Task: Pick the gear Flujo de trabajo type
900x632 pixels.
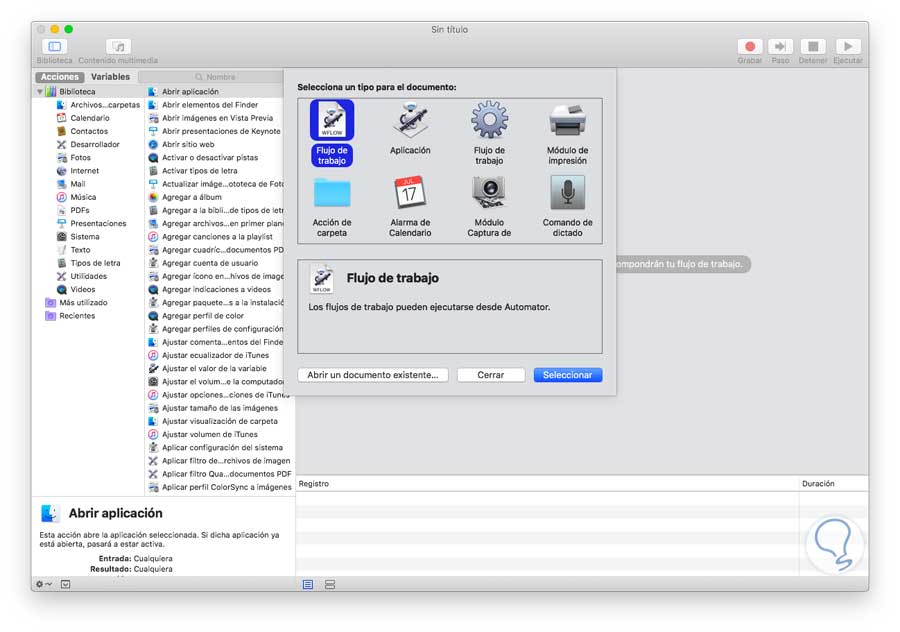Action: point(489,133)
